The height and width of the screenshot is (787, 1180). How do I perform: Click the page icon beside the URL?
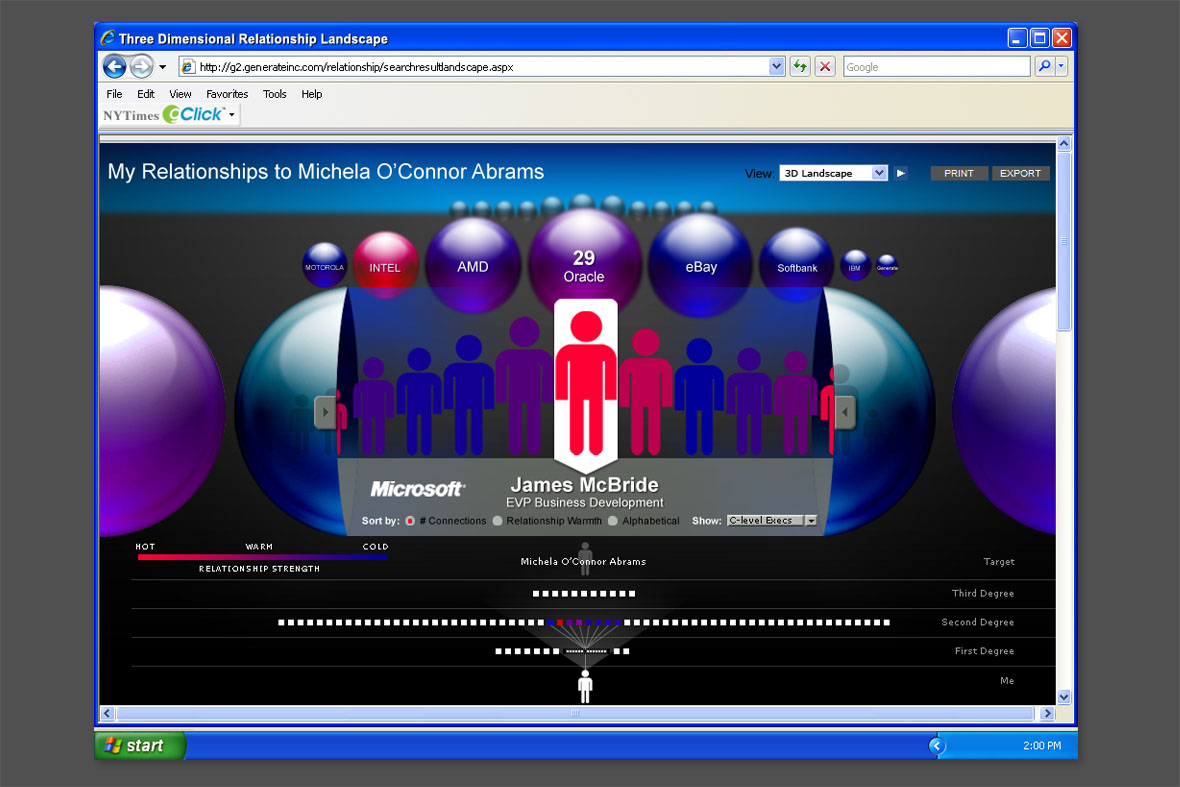[x=188, y=67]
